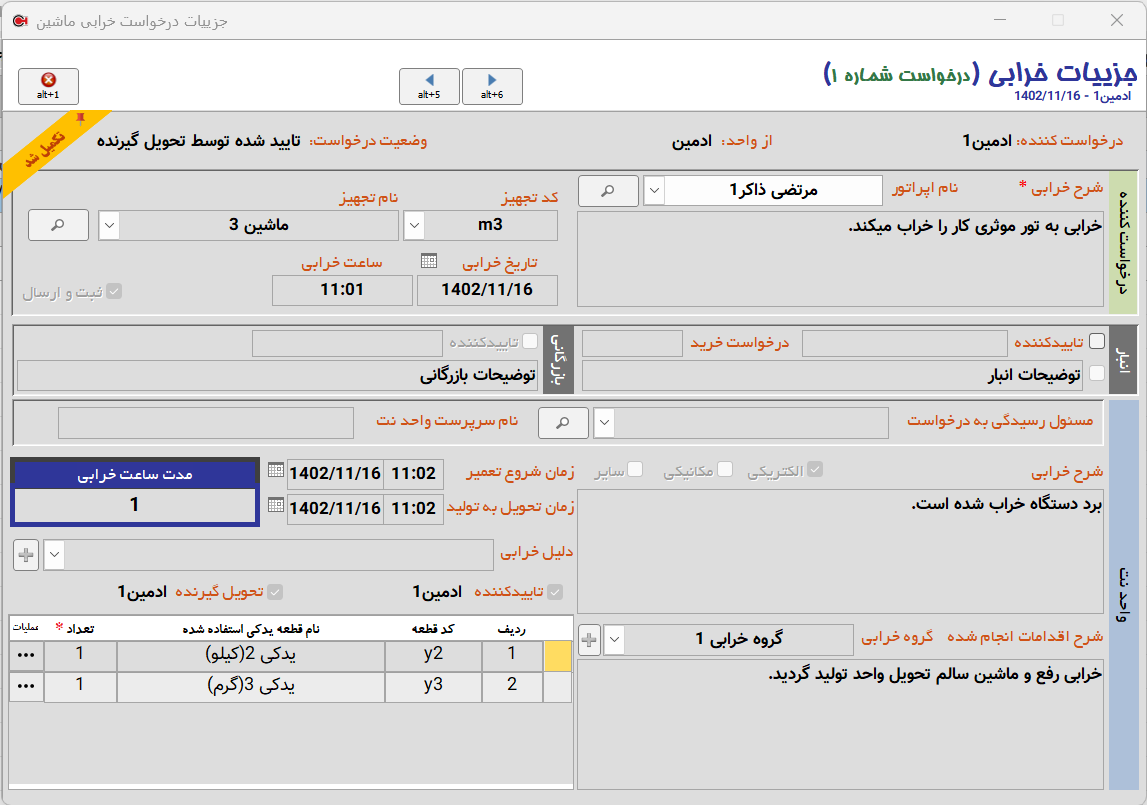Expand the equipment code m3 dropdown
This screenshot has width=1147, height=805.
(414, 224)
